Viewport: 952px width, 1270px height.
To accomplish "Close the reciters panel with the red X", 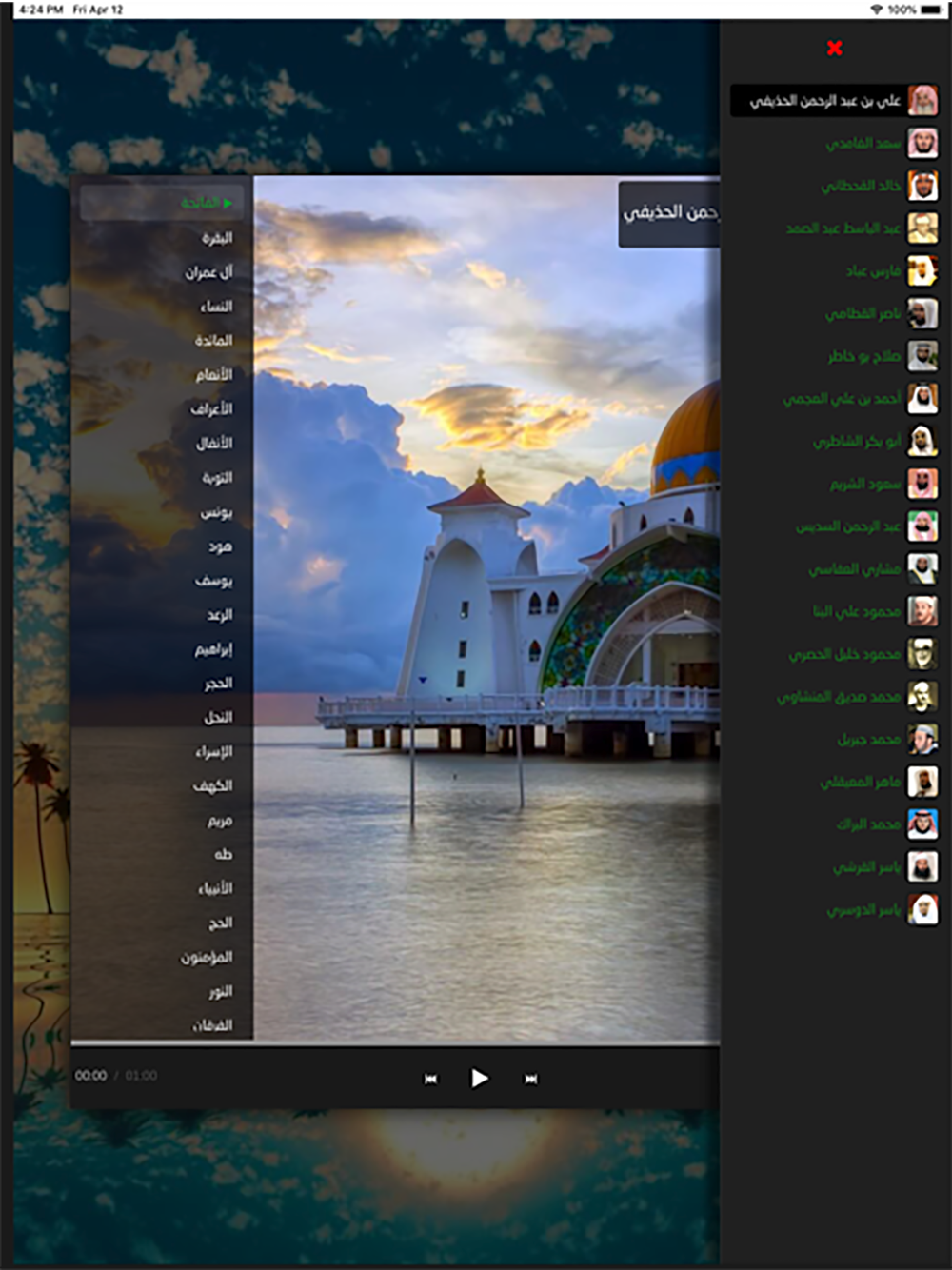I will coord(834,48).
